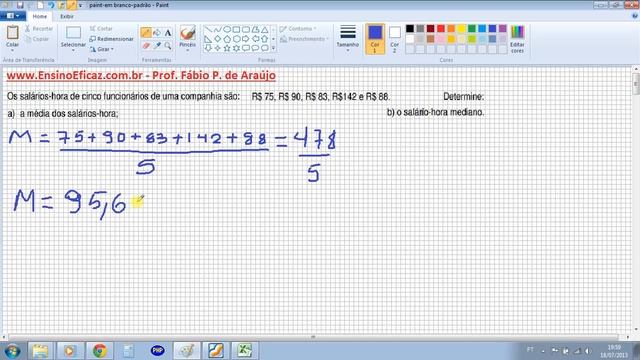Screen dimensions: 640x360
Task: Pick the red color swatch
Action: 441,29
